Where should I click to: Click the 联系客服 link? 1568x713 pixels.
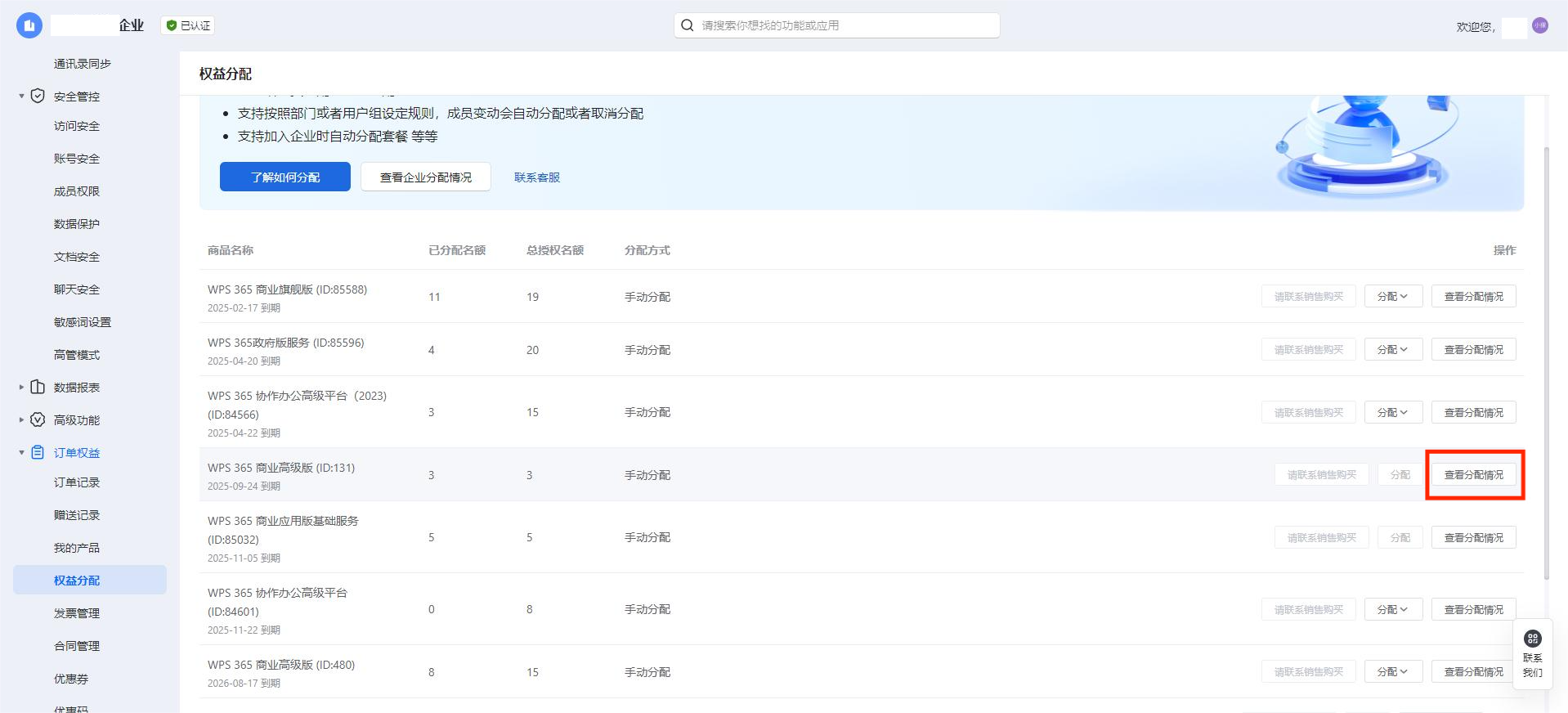[x=536, y=177]
